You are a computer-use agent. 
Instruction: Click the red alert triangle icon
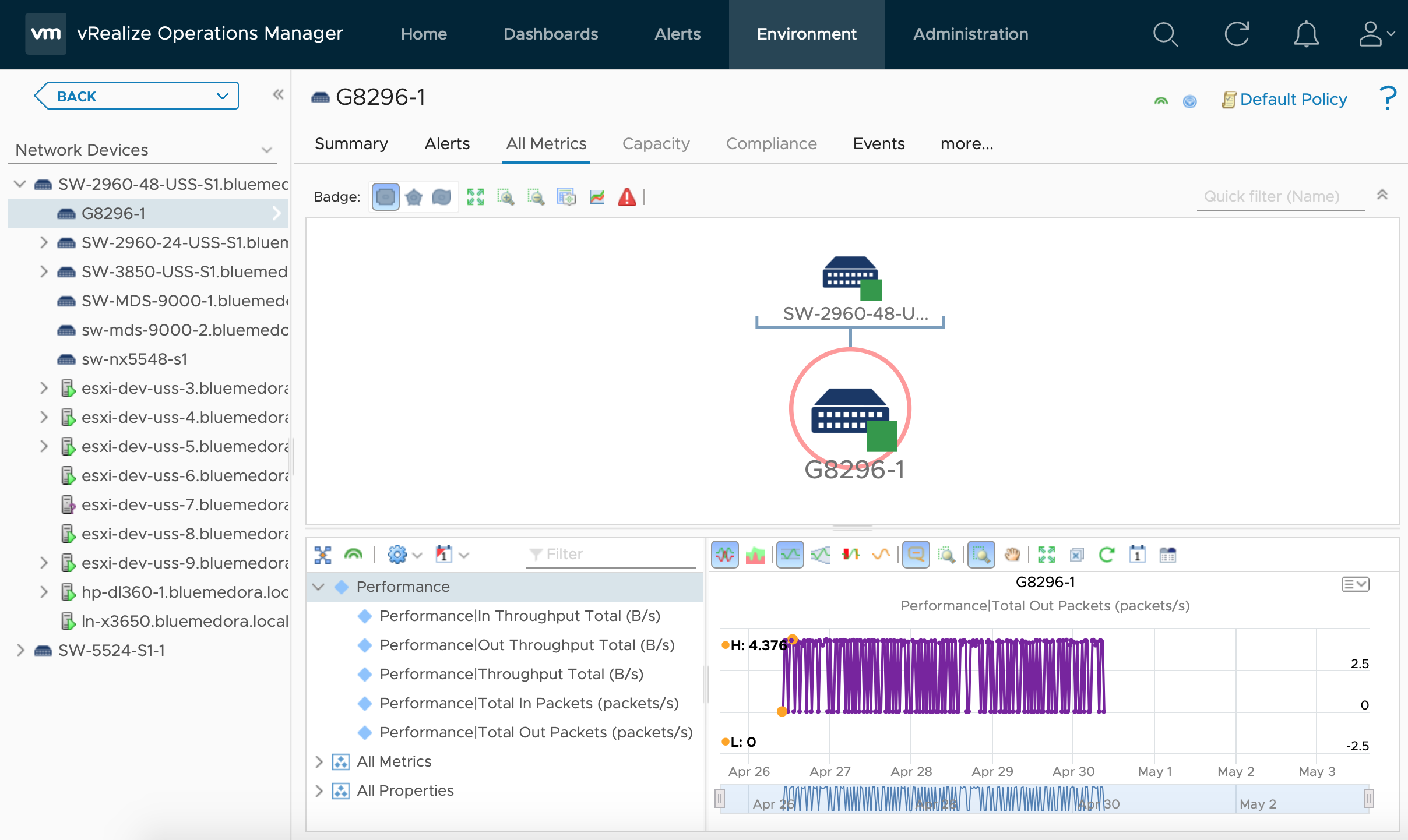627,197
